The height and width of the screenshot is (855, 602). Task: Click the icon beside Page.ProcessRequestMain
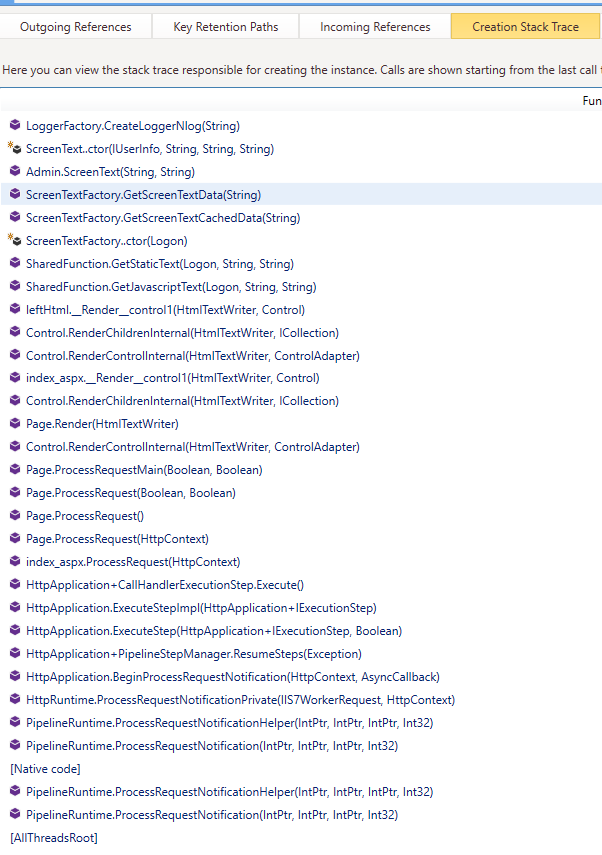coord(15,469)
